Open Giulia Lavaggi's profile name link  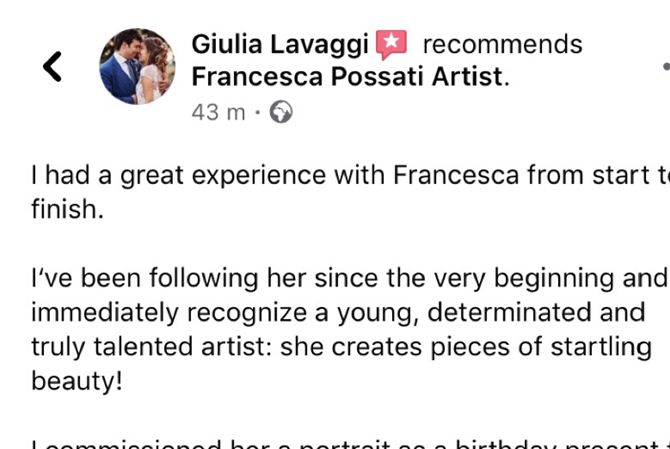pos(280,44)
